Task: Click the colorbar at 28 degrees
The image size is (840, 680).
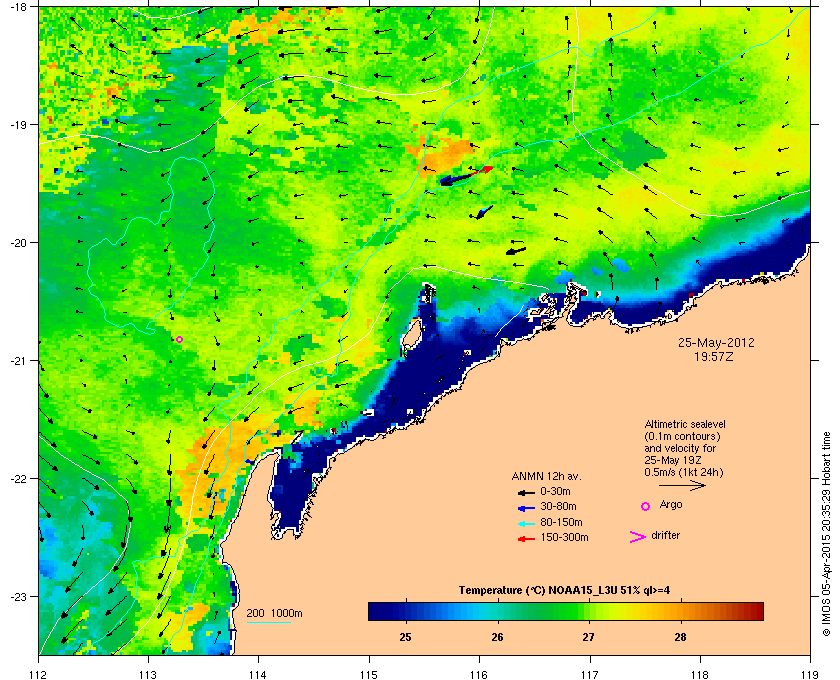Action: (680, 611)
